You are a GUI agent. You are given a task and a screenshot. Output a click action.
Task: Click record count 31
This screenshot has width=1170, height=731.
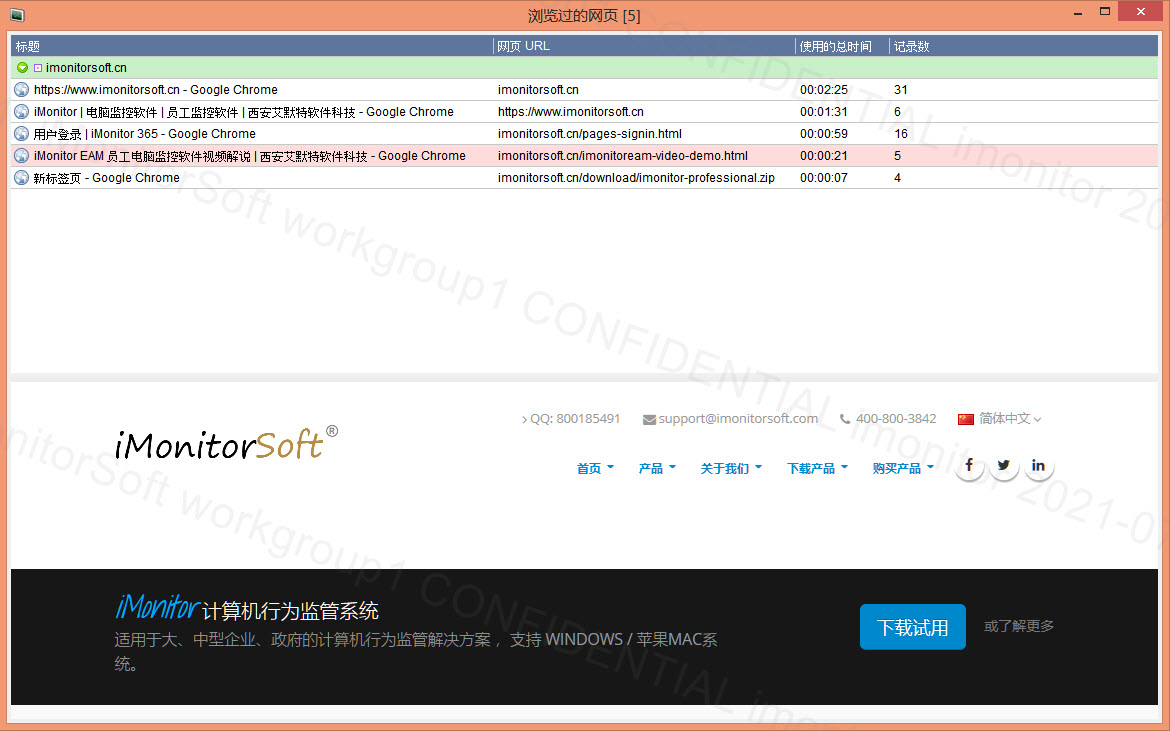point(901,90)
